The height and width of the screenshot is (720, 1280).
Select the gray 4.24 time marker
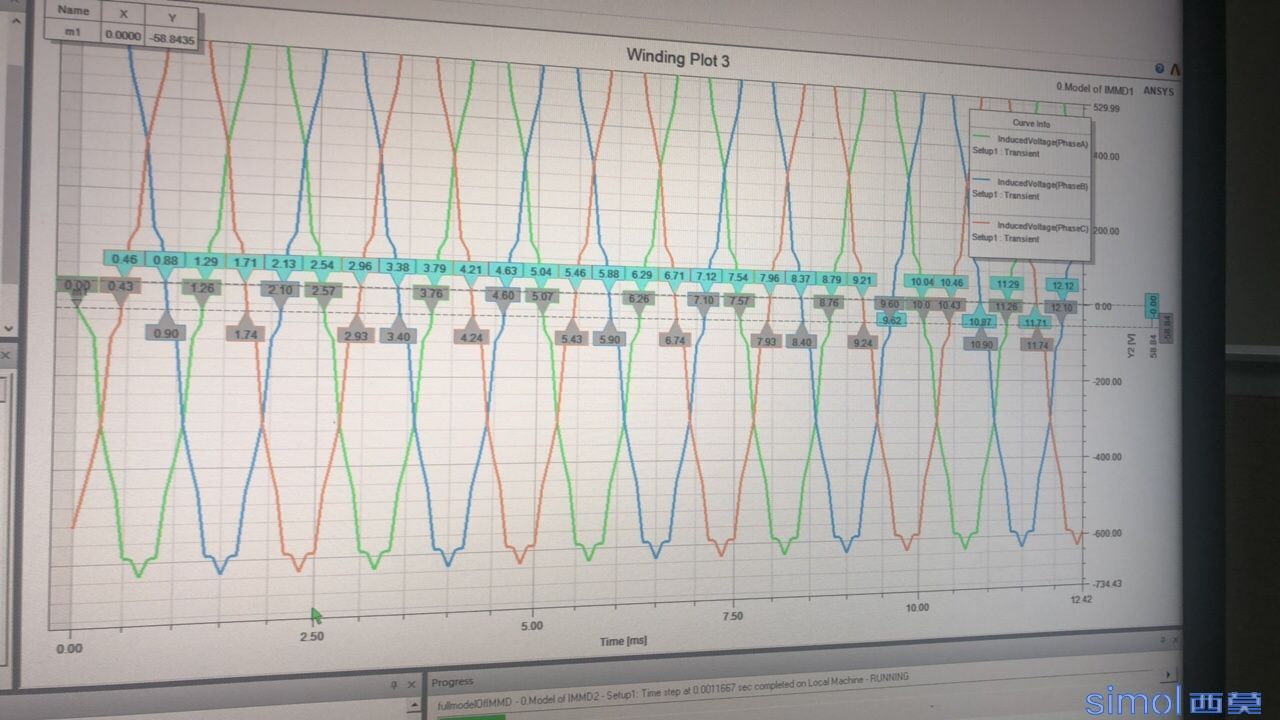470,337
